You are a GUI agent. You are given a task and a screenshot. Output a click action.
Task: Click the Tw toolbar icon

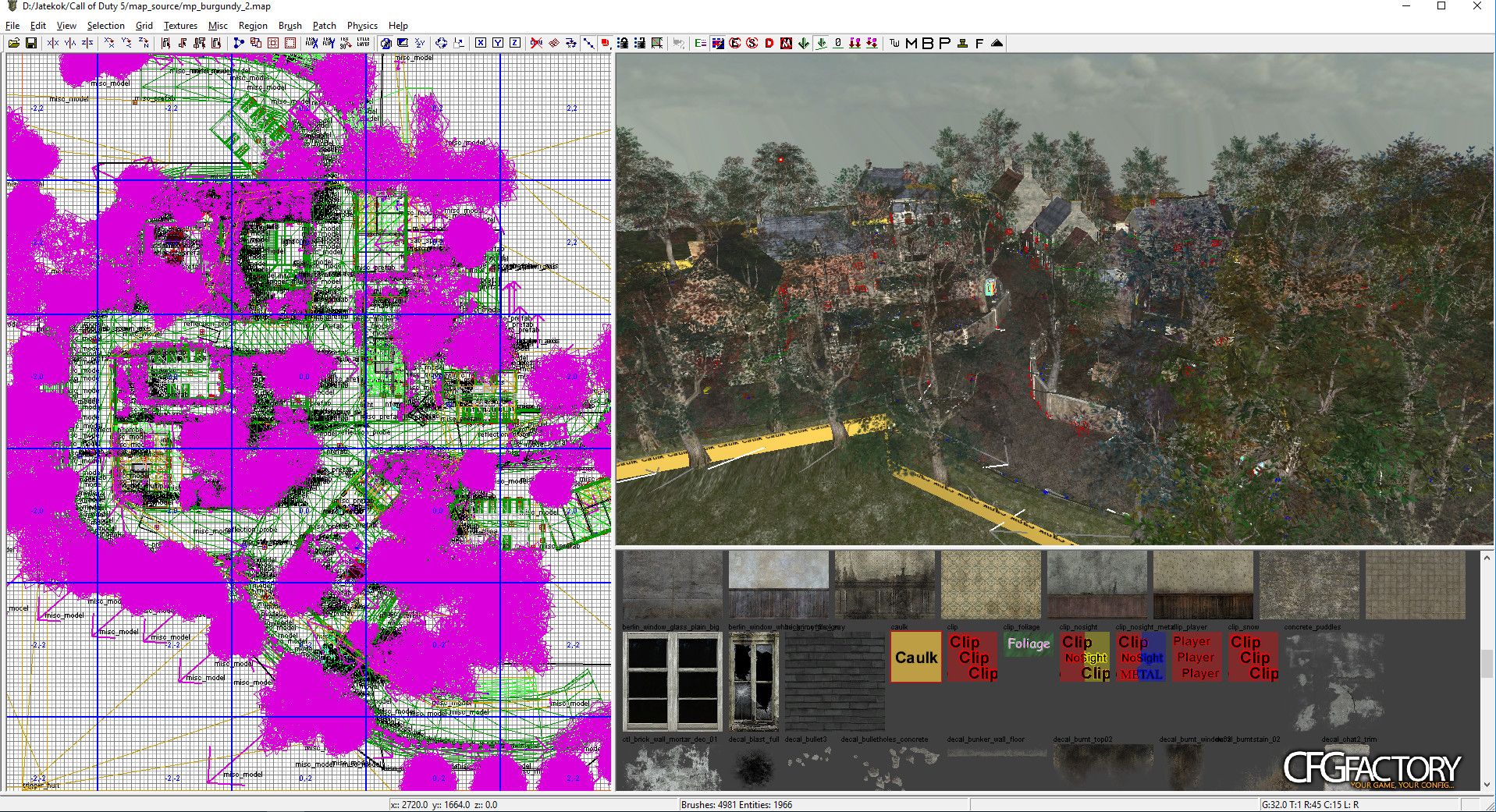tap(894, 44)
